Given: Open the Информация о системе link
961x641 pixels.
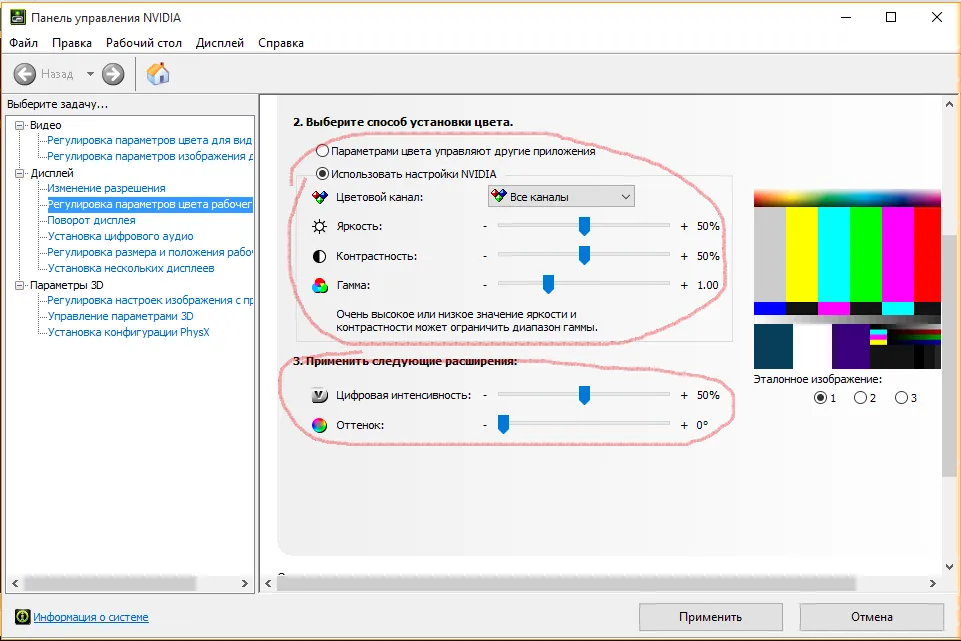Looking at the screenshot, I should (91, 617).
